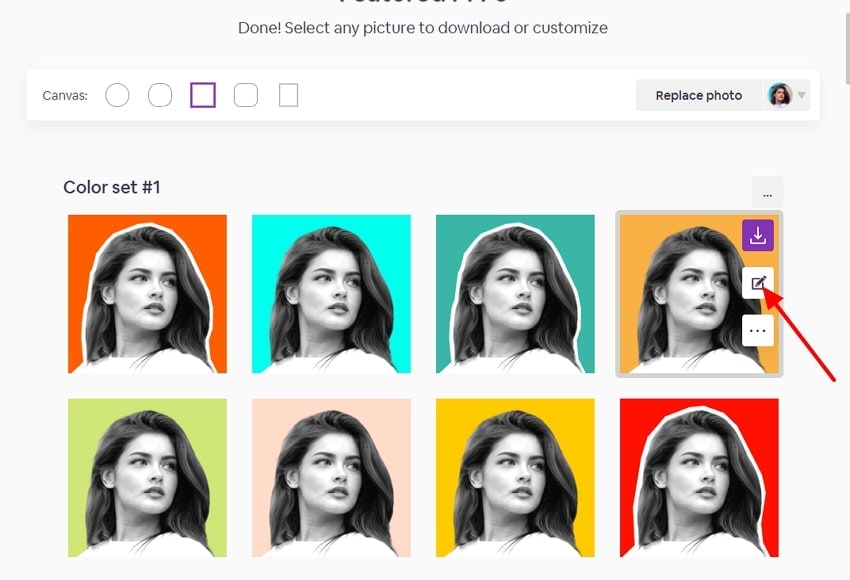
Task: Open the uploaded photo avatar thumbnail
Action: (x=780, y=95)
